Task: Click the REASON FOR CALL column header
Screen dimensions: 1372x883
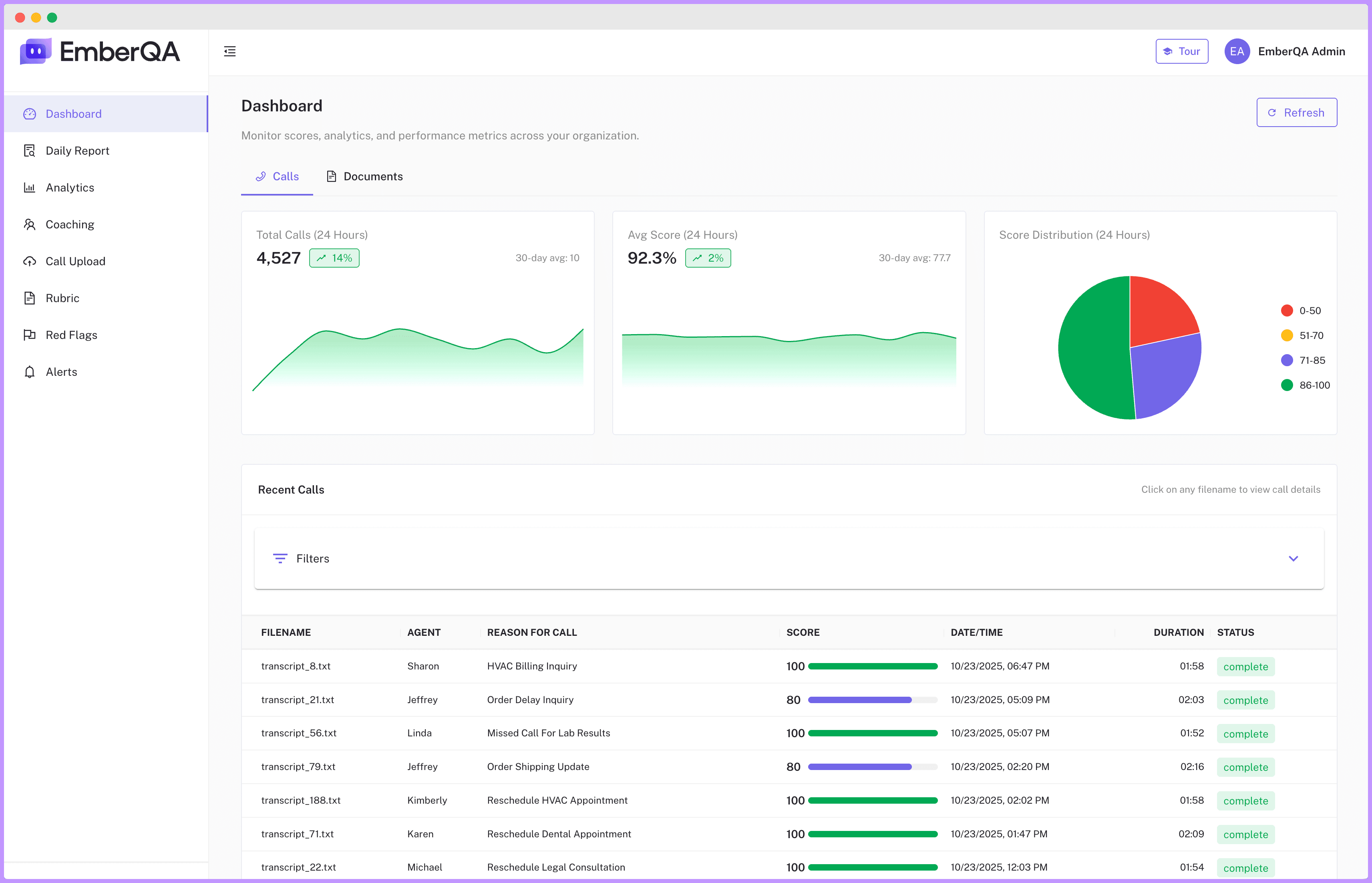Action: pyautogui.click(x=532, y=633)
